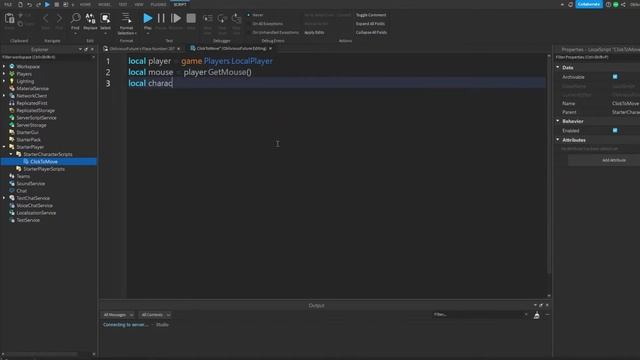
Task: Switch to the place document tab
Action: pos(142,49)
